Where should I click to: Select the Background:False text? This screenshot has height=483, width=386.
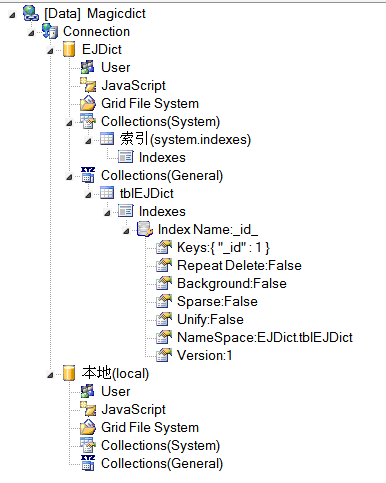coord(232,284)
